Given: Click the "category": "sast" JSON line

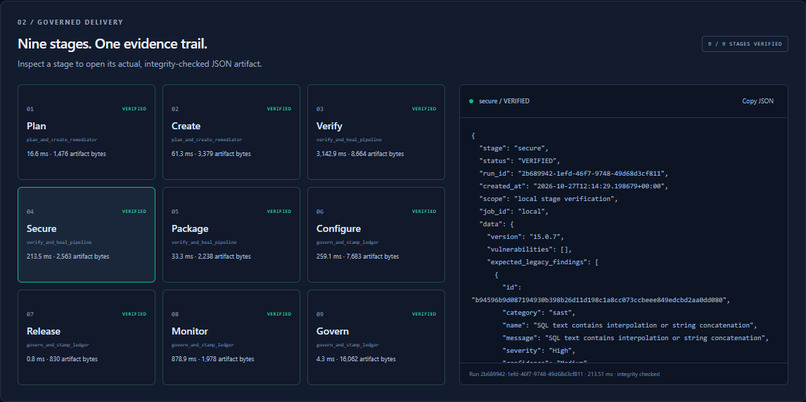Looking at the screenshot, I should pyautogui.click(x=539, y=313).
